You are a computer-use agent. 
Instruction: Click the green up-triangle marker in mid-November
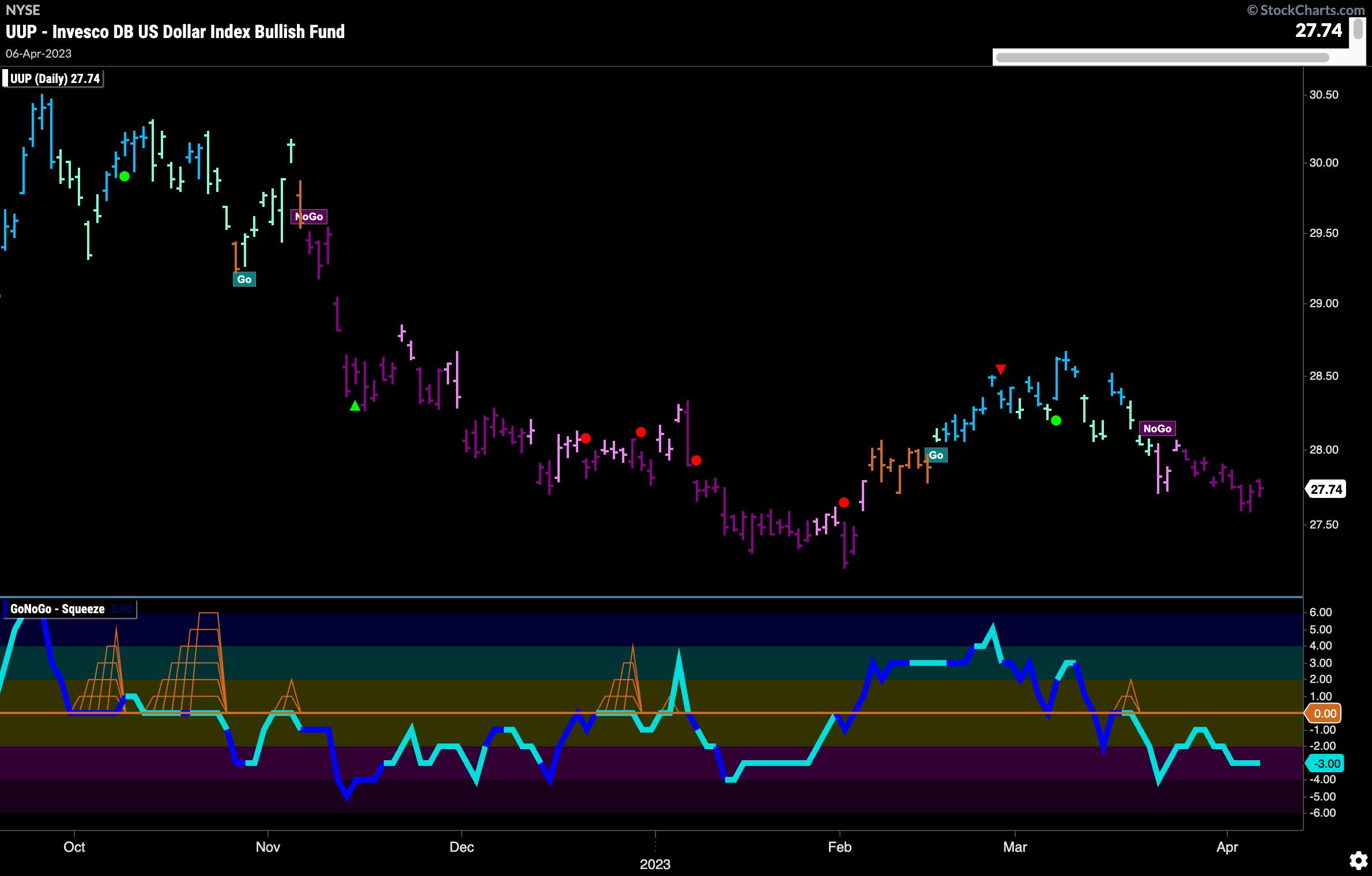[355, 406]
